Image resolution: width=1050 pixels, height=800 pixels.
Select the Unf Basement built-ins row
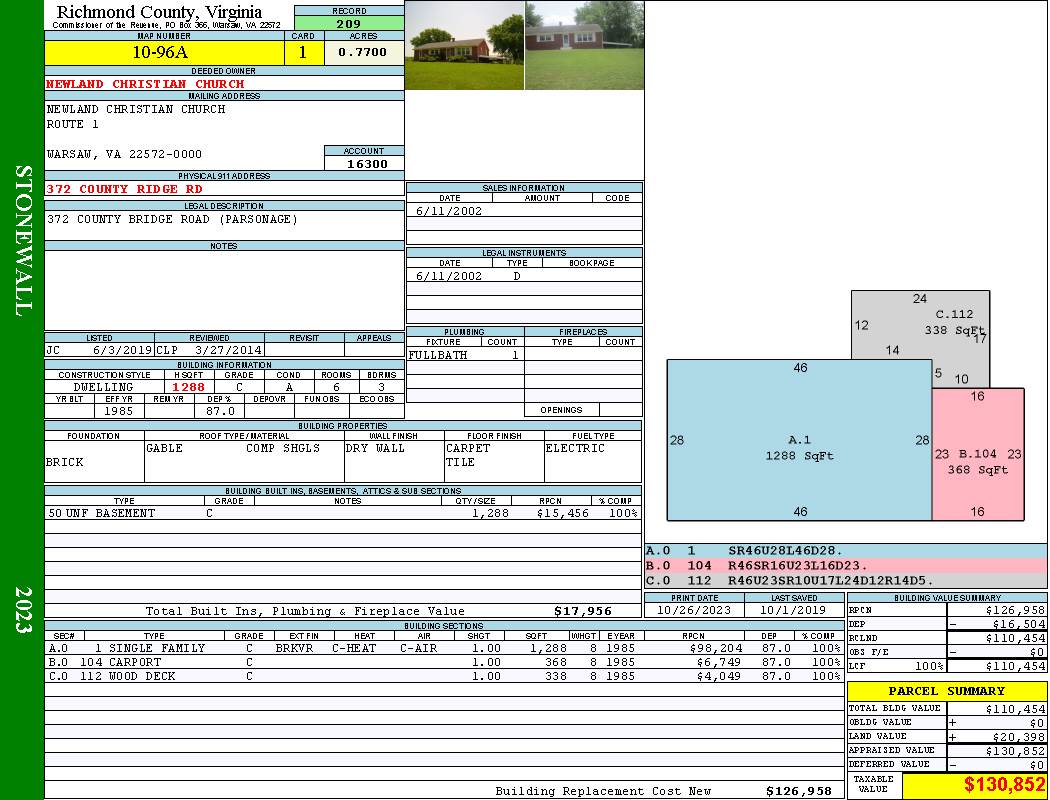point(342,513)
